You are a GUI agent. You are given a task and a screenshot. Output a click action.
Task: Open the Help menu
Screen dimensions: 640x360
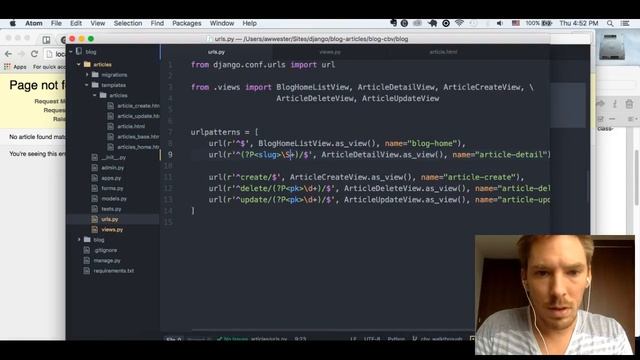(249, 23)
